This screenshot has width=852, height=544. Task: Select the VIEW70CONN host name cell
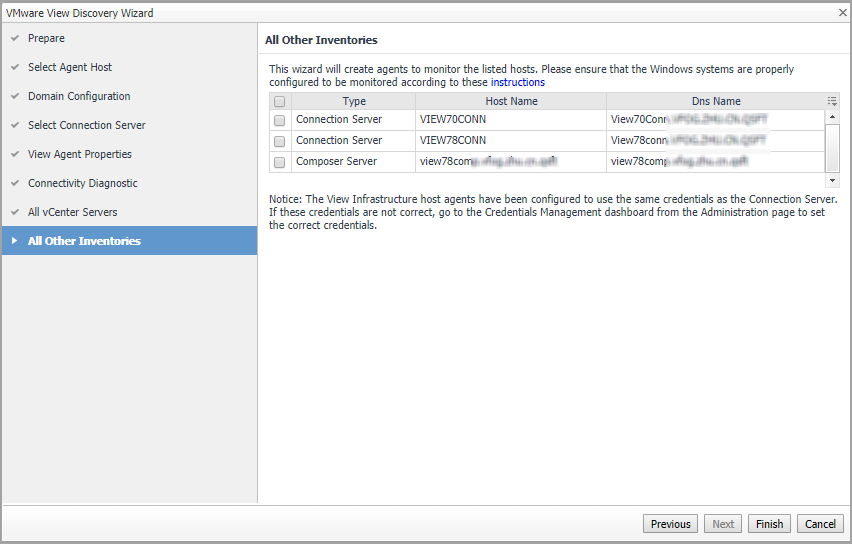(x=511, y=120)
